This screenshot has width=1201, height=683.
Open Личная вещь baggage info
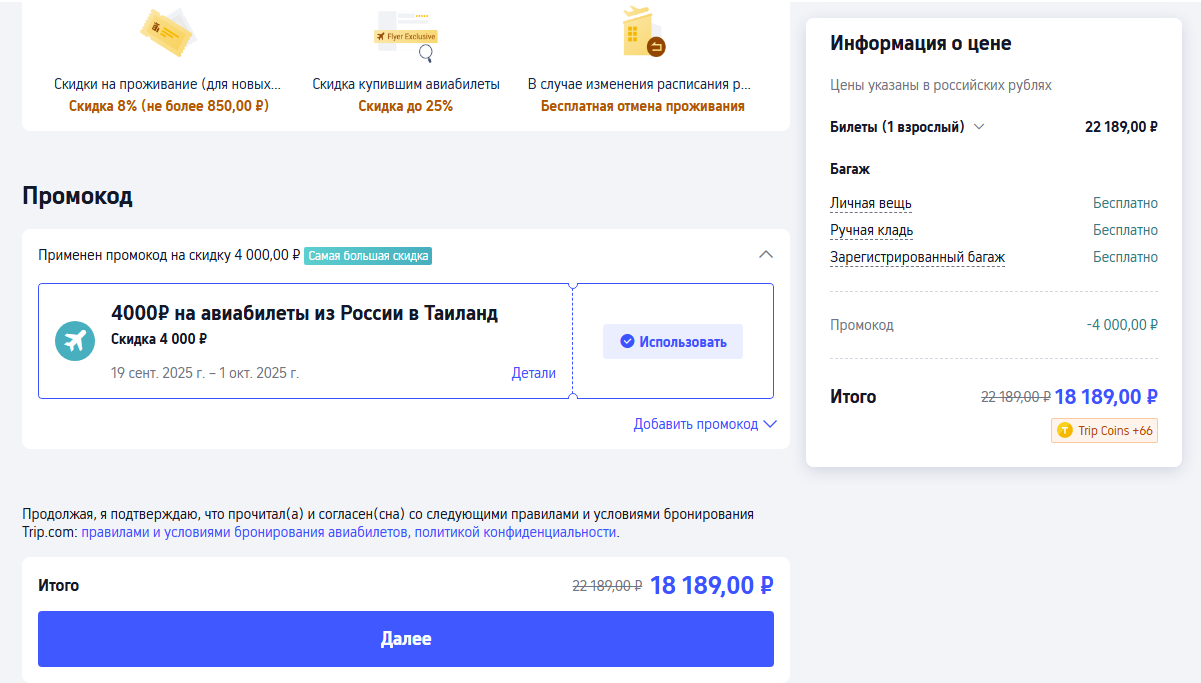pos(870,203)
